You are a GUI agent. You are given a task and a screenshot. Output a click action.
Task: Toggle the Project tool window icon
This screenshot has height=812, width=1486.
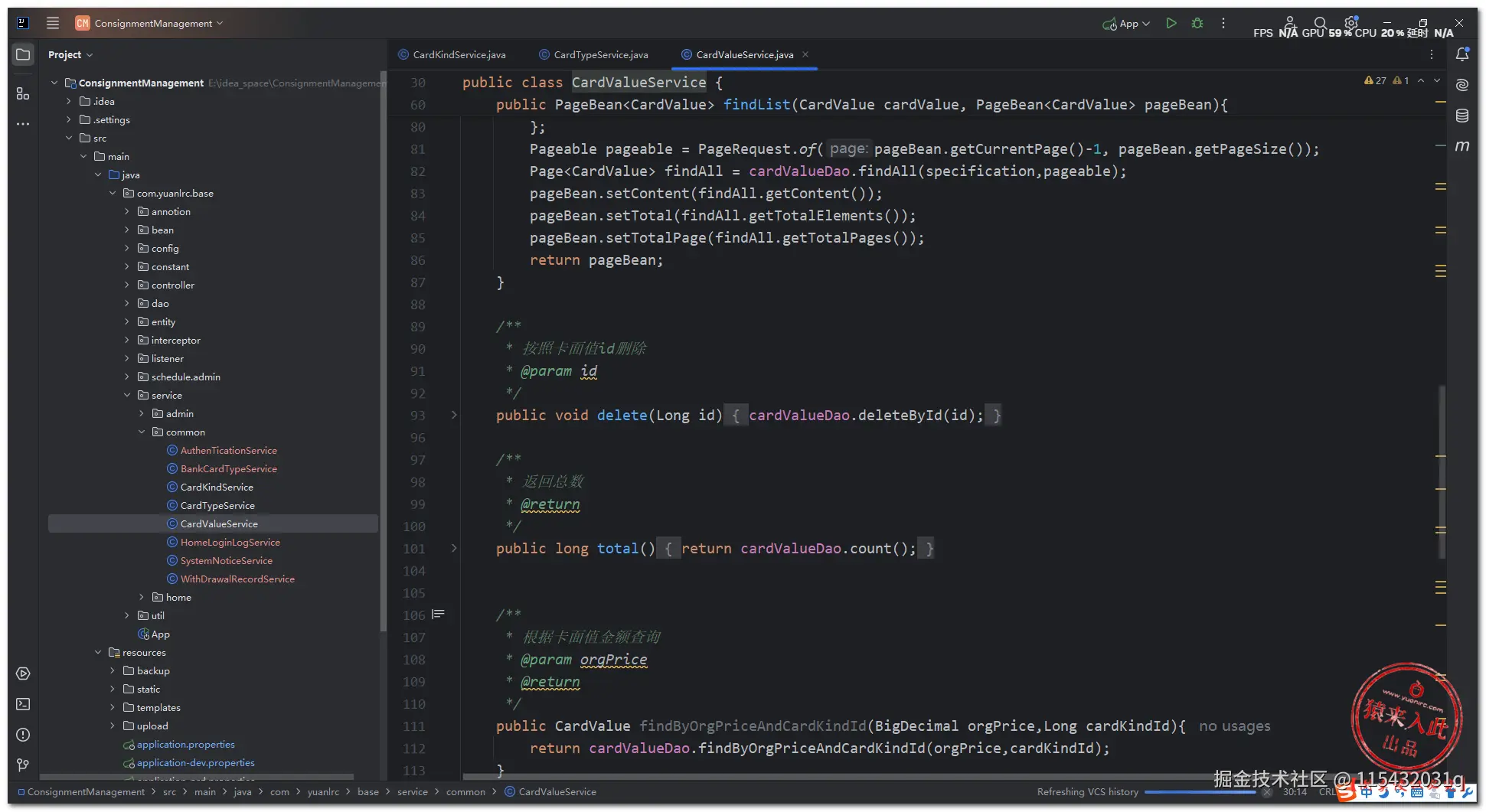pyautogui.click(x=23, y=54)
